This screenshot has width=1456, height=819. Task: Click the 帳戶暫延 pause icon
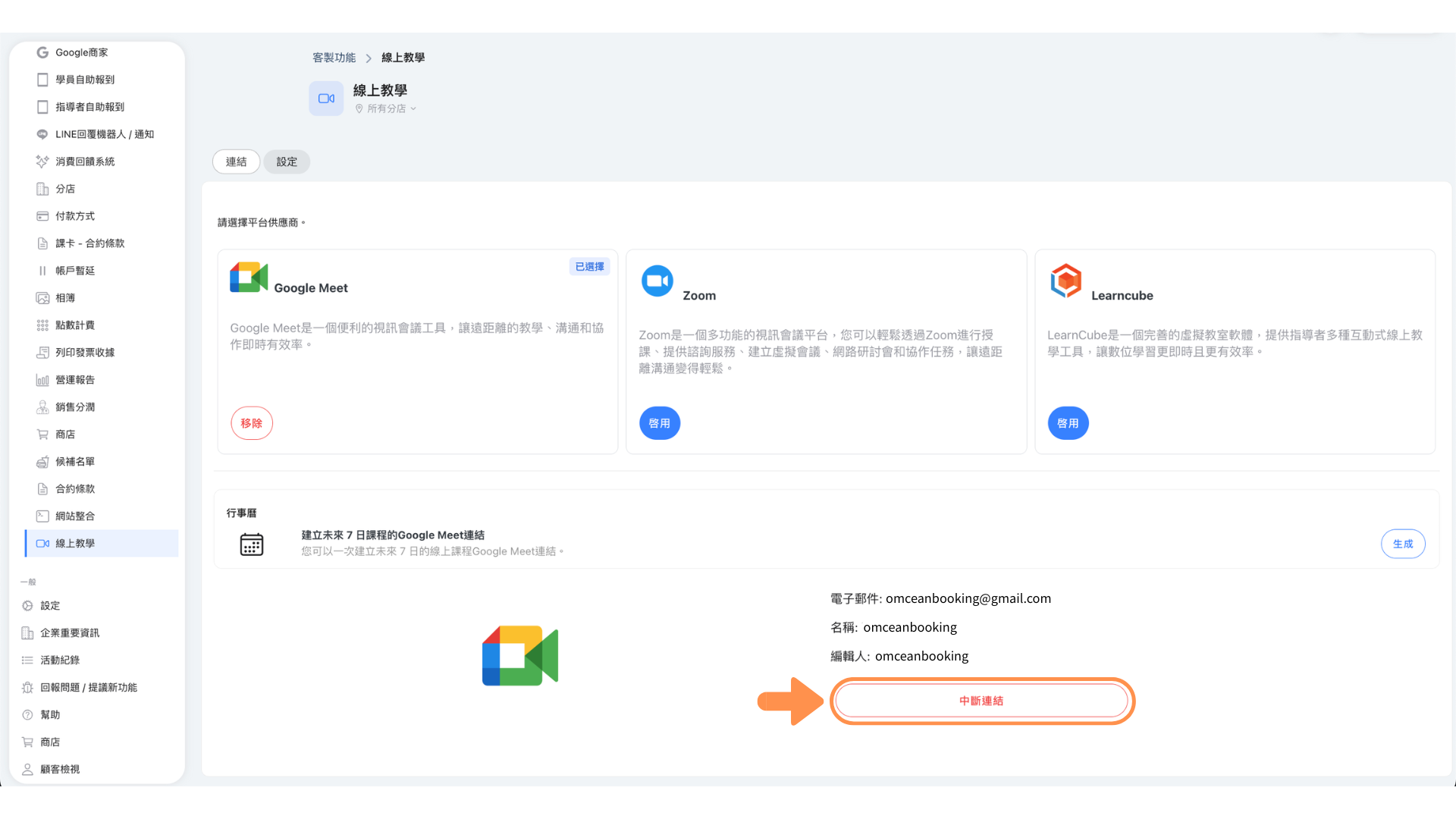tap(42, 271)
